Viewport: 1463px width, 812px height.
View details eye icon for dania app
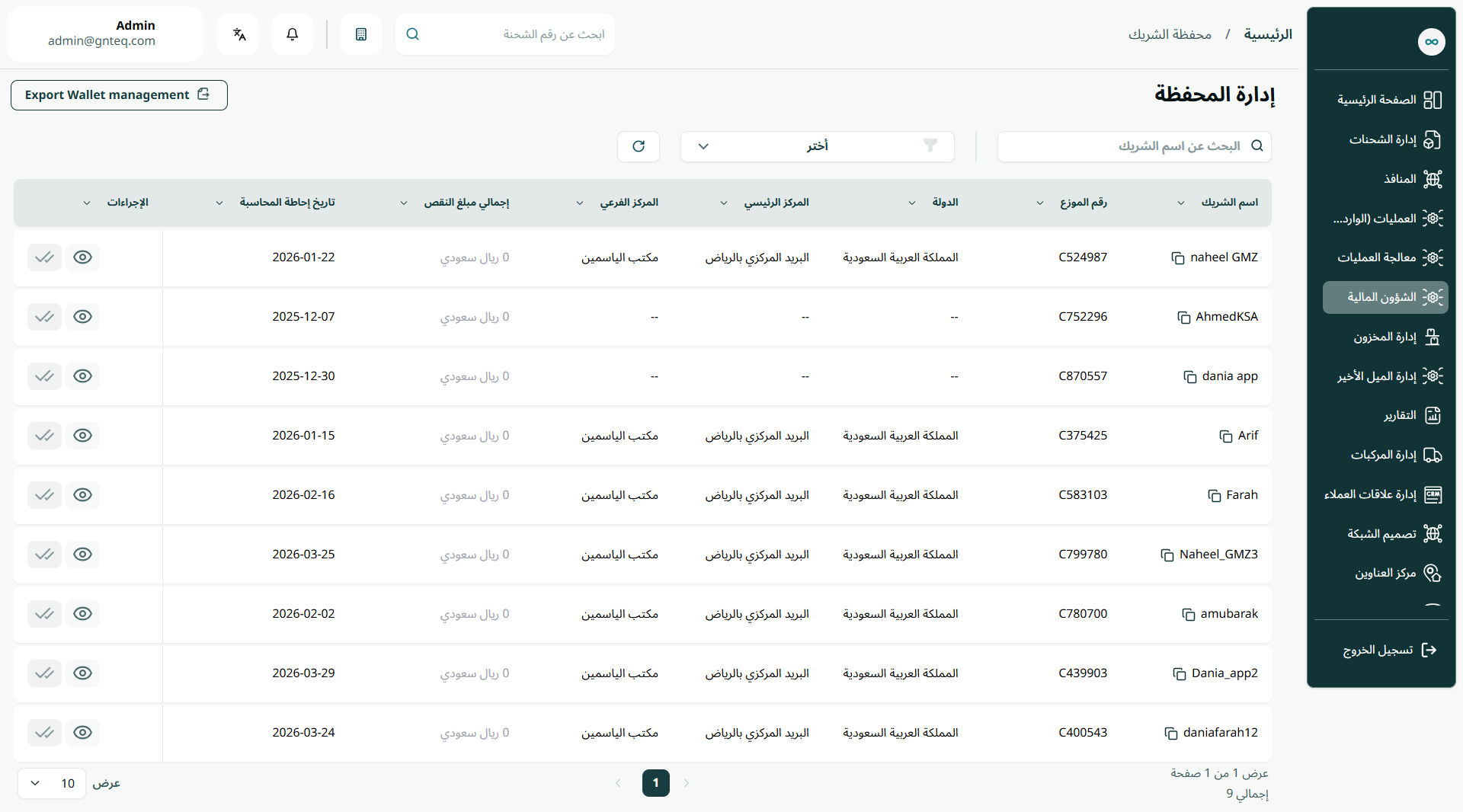point(82,376)
